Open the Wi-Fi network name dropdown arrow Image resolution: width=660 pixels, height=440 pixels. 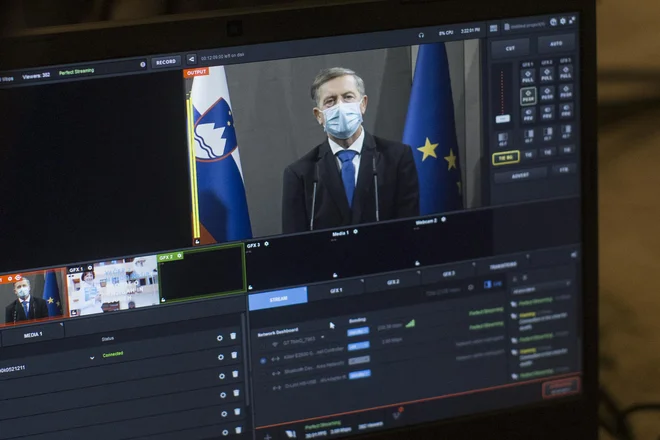322,337
